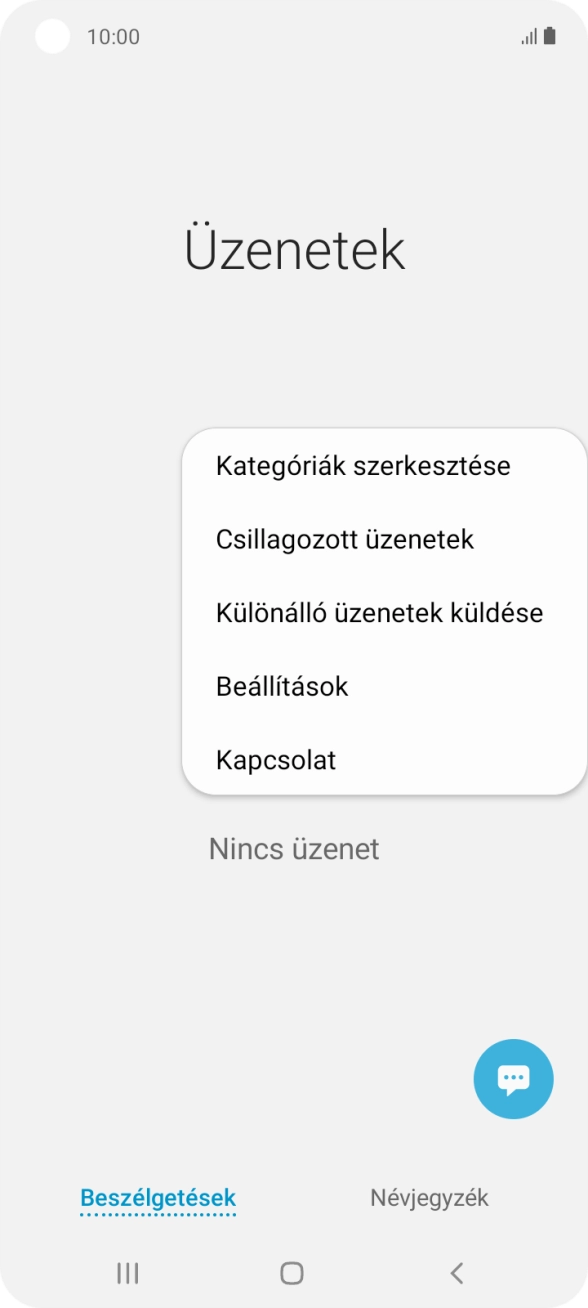Tap the clock showing 10:00
Image resolution: width=588 pixels, height=1308 pixels.
pos(115,36)
